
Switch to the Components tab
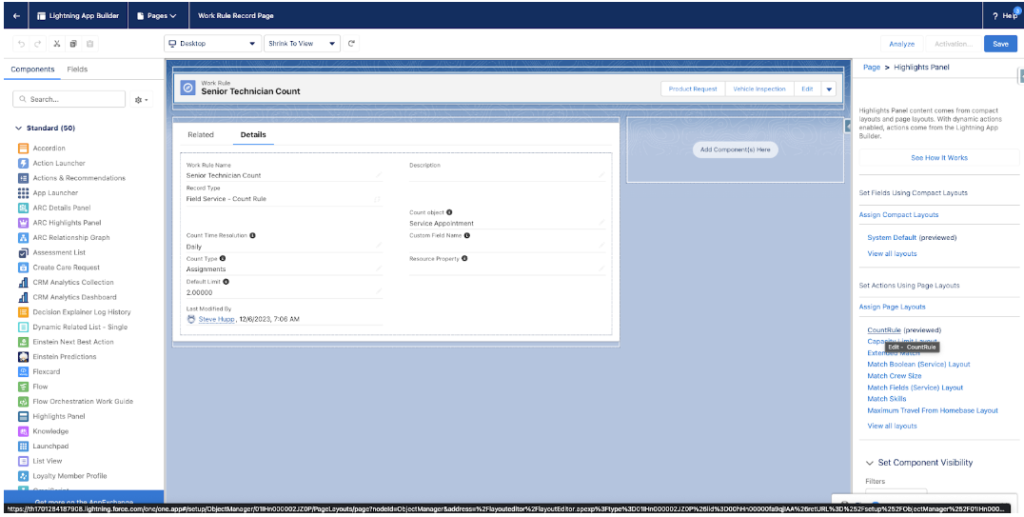coord(33,69)
